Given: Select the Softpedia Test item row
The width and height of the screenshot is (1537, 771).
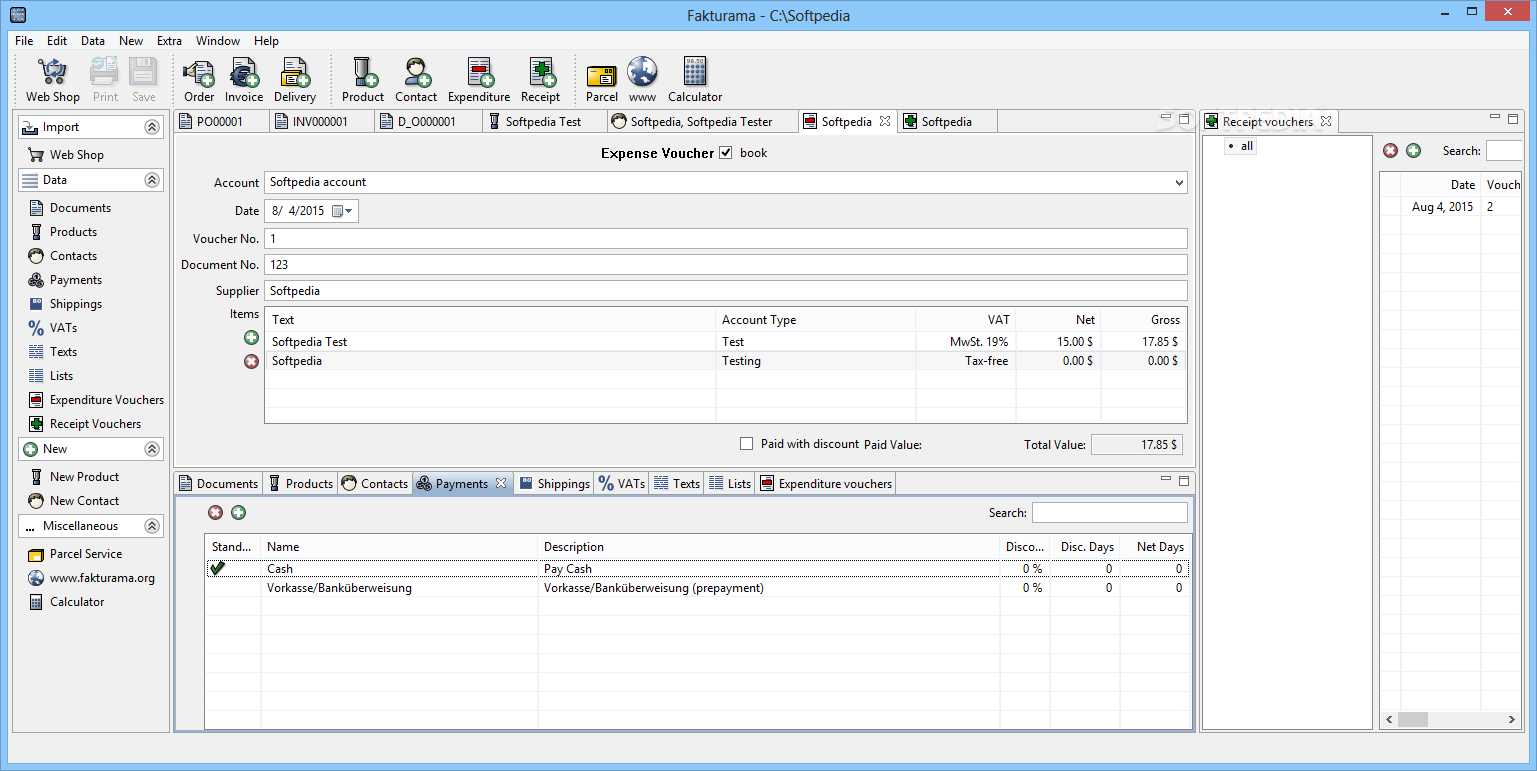Looking at the screenshot, I should [x=726, y=342].
